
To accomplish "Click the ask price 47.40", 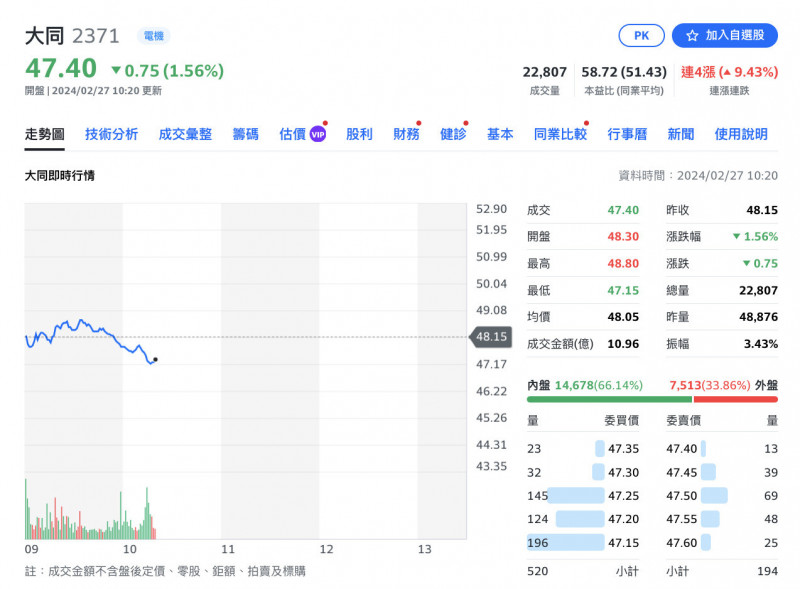I will point(681,449).
